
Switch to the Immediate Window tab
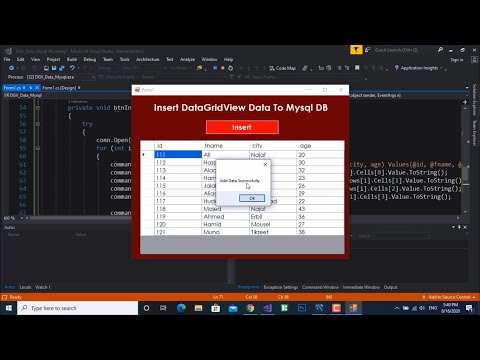361,287
